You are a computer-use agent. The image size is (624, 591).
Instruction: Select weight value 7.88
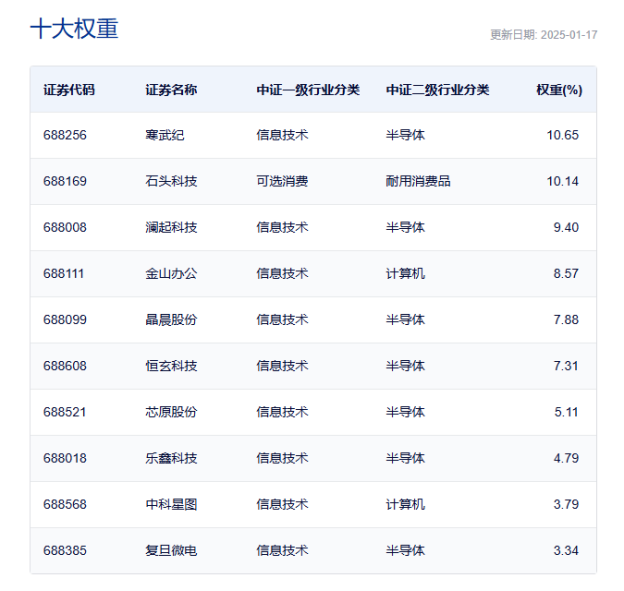point(566,320)
